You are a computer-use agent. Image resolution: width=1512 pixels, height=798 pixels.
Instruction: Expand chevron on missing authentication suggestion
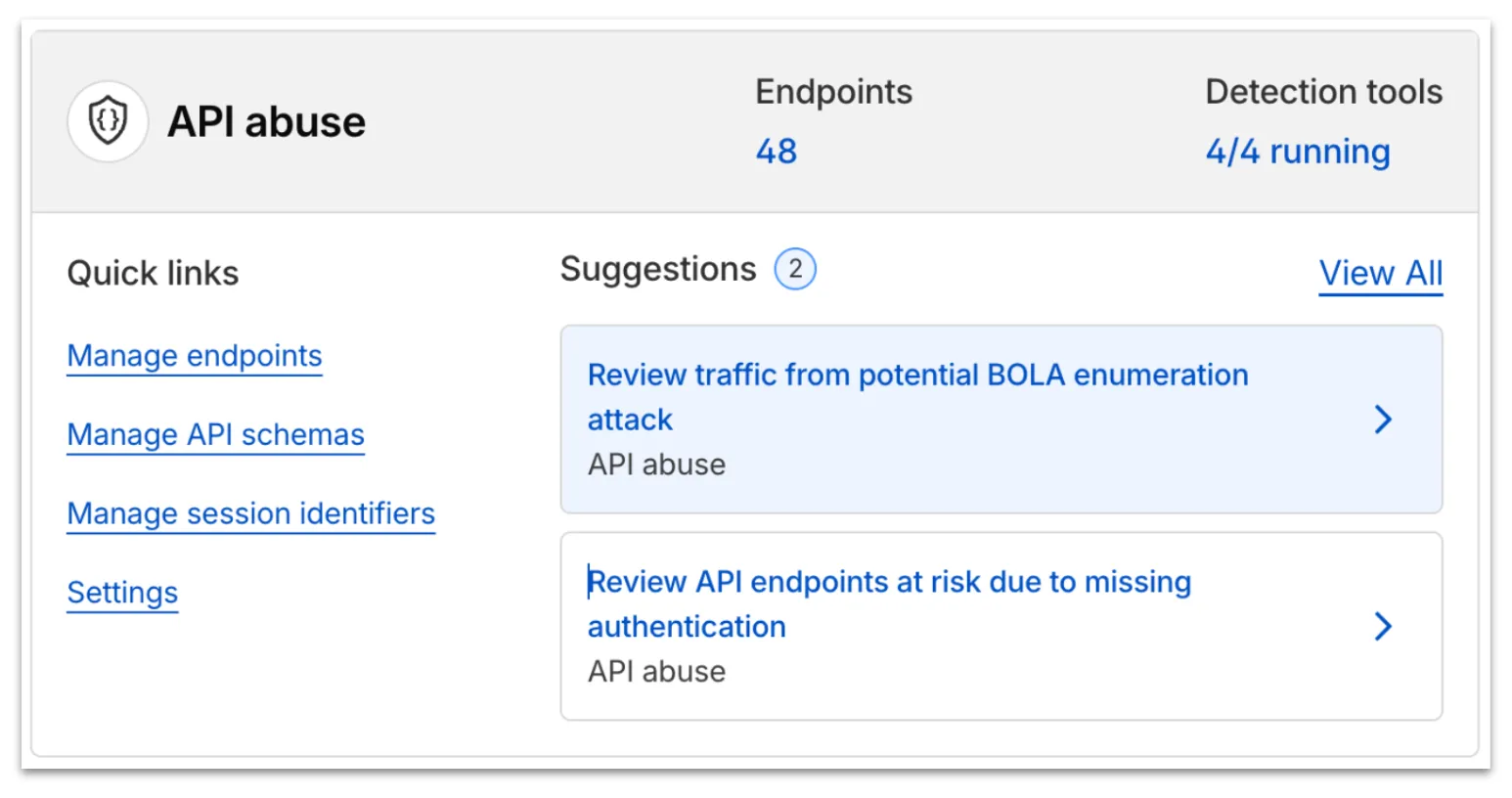click(x=1382, y=626)
